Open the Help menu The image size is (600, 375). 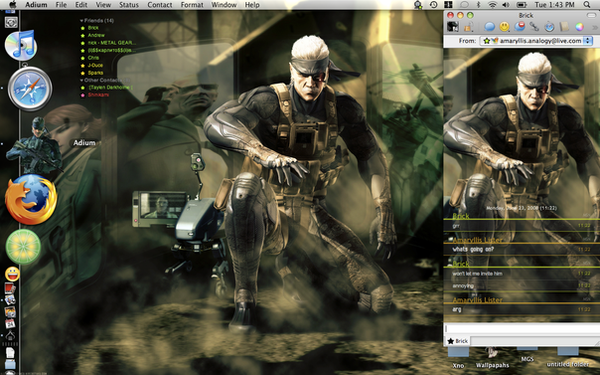(x=252, y=5)
